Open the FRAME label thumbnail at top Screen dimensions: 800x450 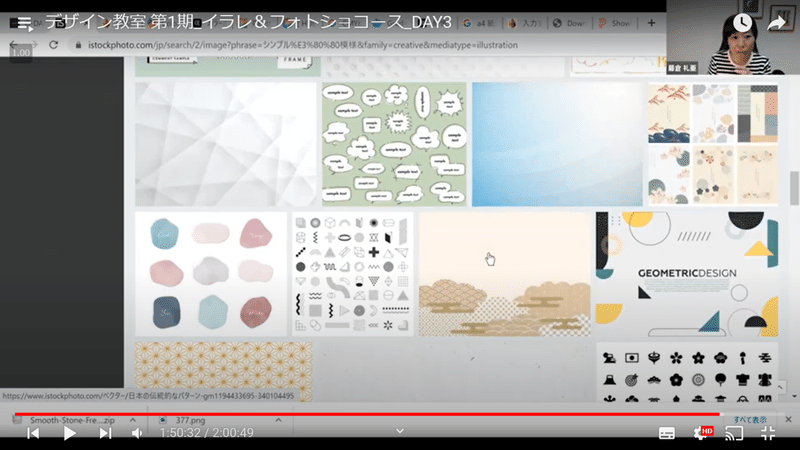click(x=228, y=66)
